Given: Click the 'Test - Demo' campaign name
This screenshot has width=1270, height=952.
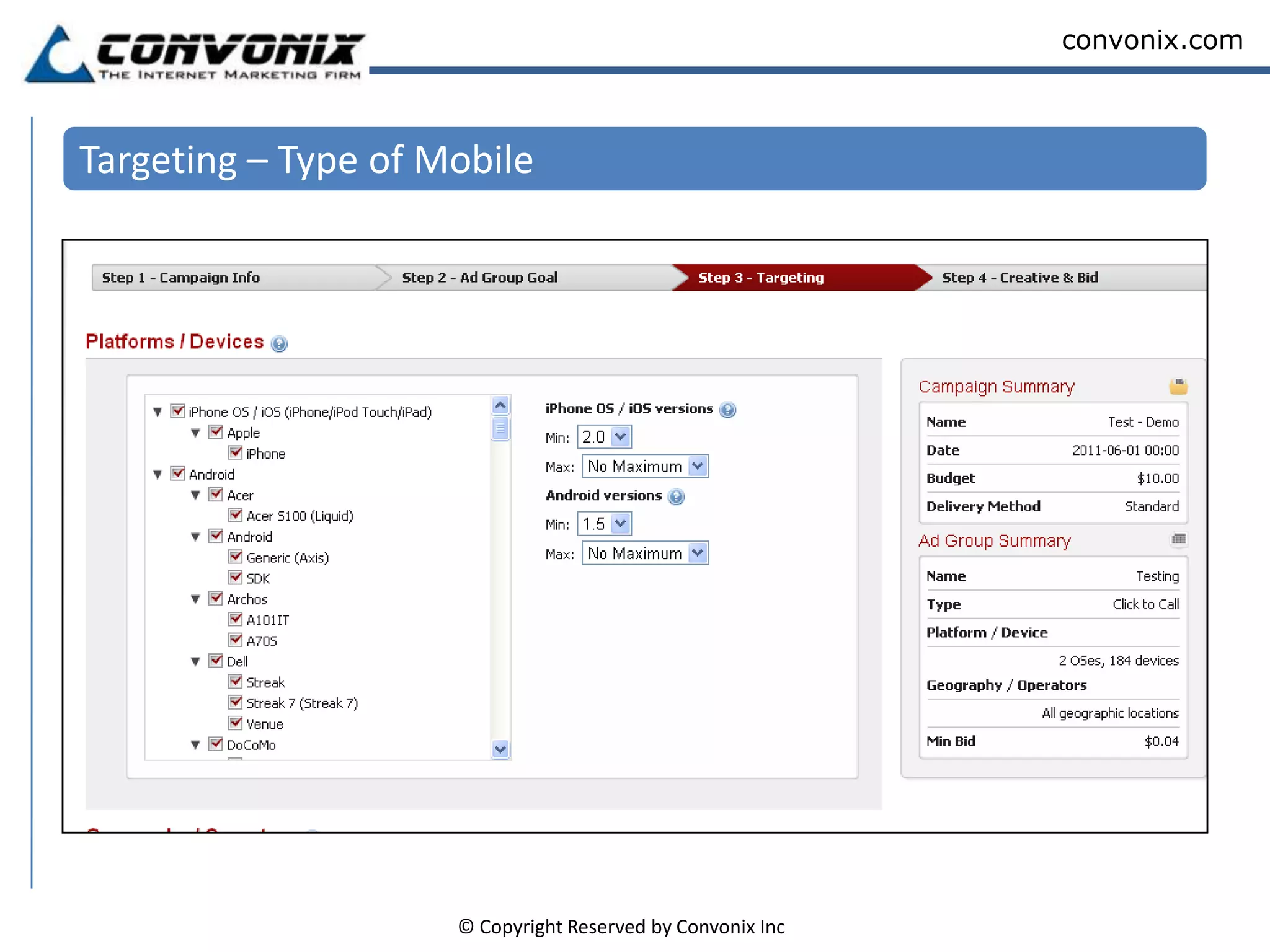Looking at the screenshot, I should (1143, 422).
